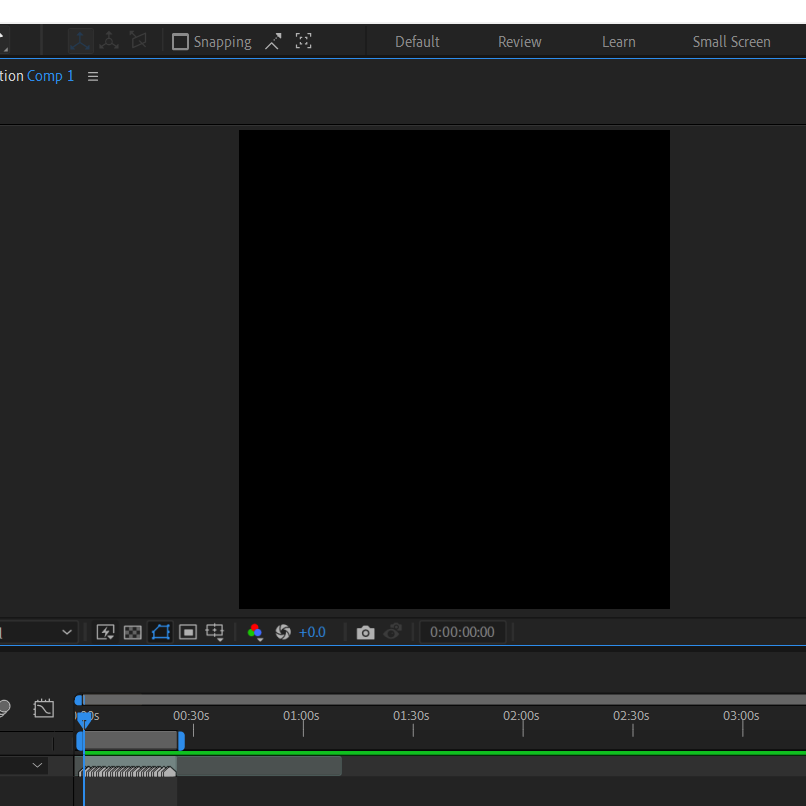Screen dimensions: 806x806
Task: Switch to the Small Screen workspace
Action: (x=731, y=42)
